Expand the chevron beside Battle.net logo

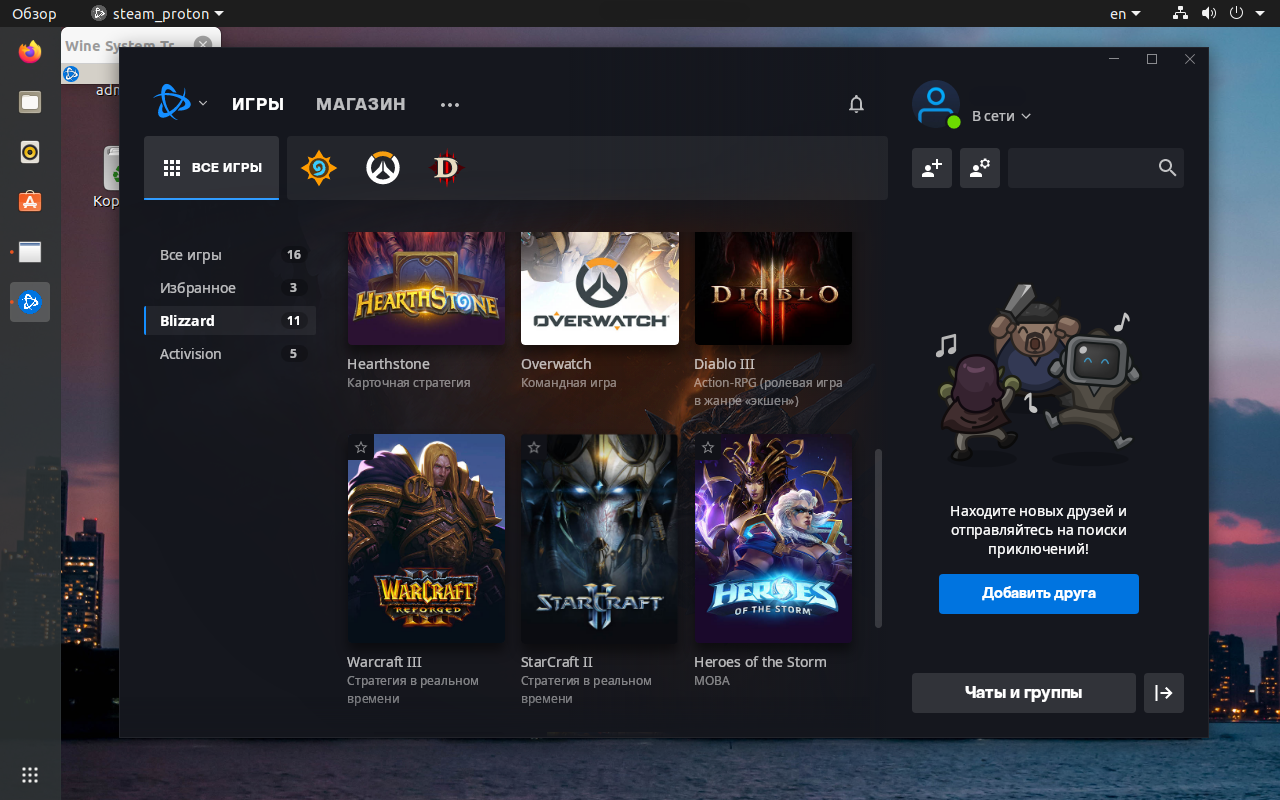click(203, 103)
